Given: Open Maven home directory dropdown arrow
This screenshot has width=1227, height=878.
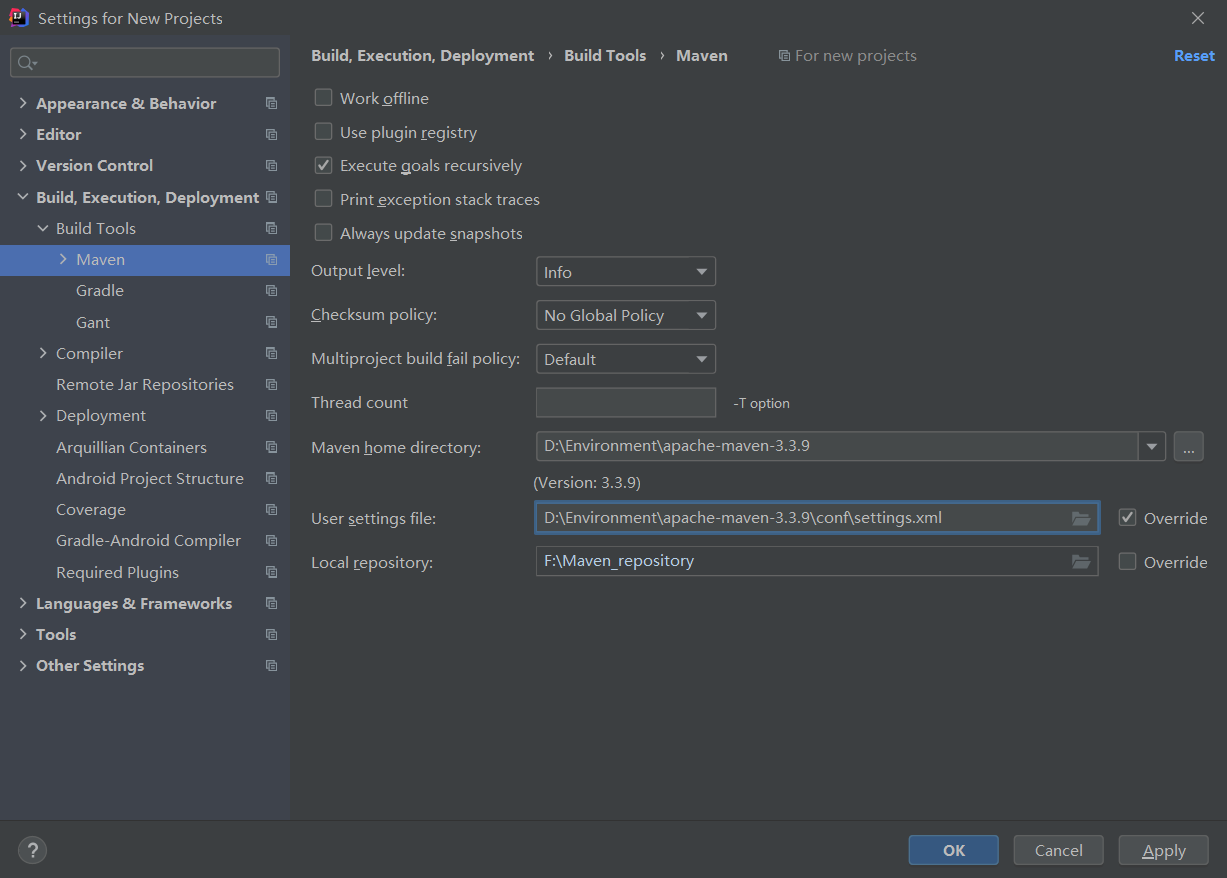Looking at the screenshot, I should tap(1152, 446).
